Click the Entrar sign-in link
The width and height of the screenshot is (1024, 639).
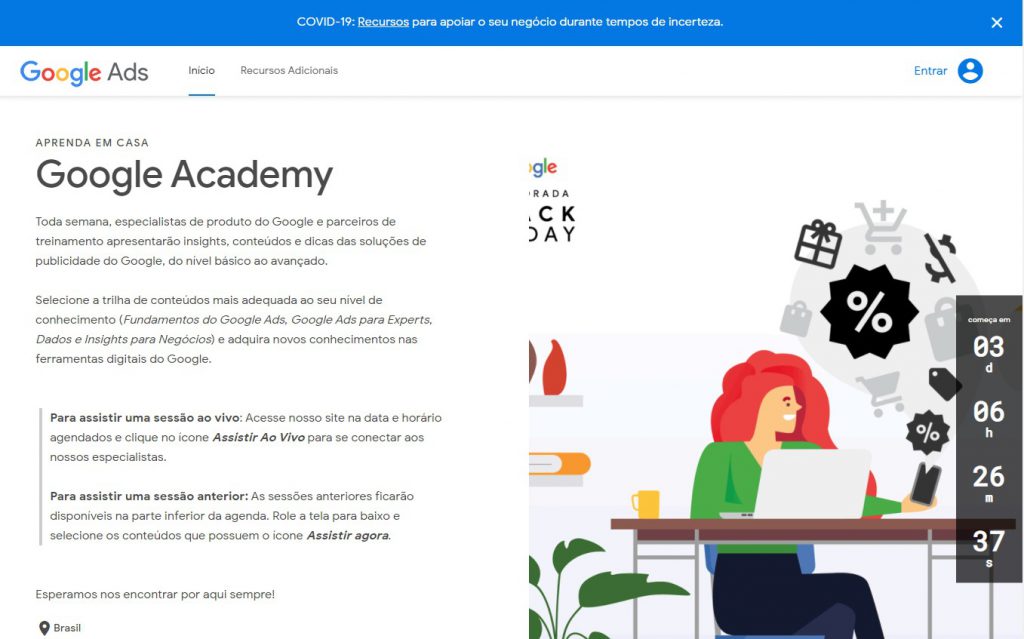(930, 71)
